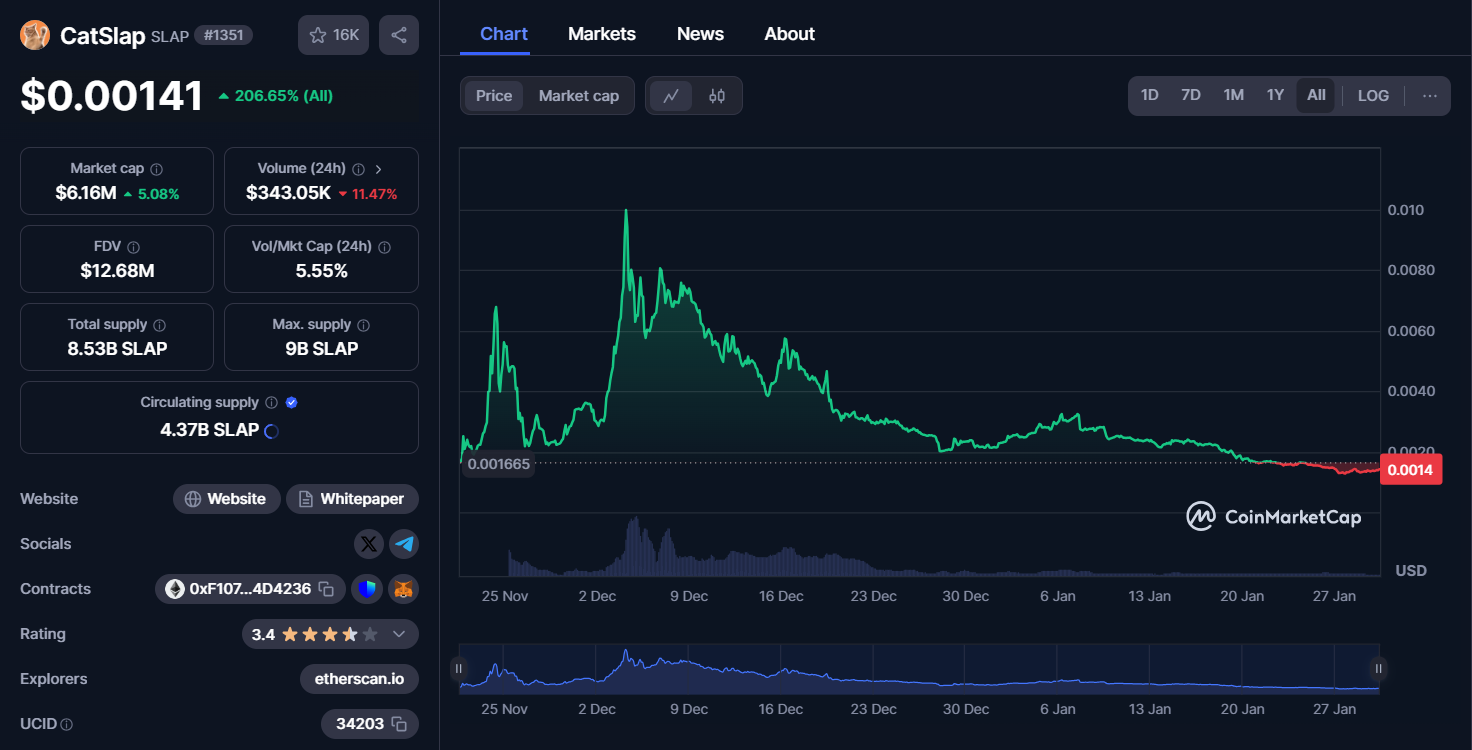The image size is (1472, 750).
Task: Switch to line chart view
Action: pos(671,96)
